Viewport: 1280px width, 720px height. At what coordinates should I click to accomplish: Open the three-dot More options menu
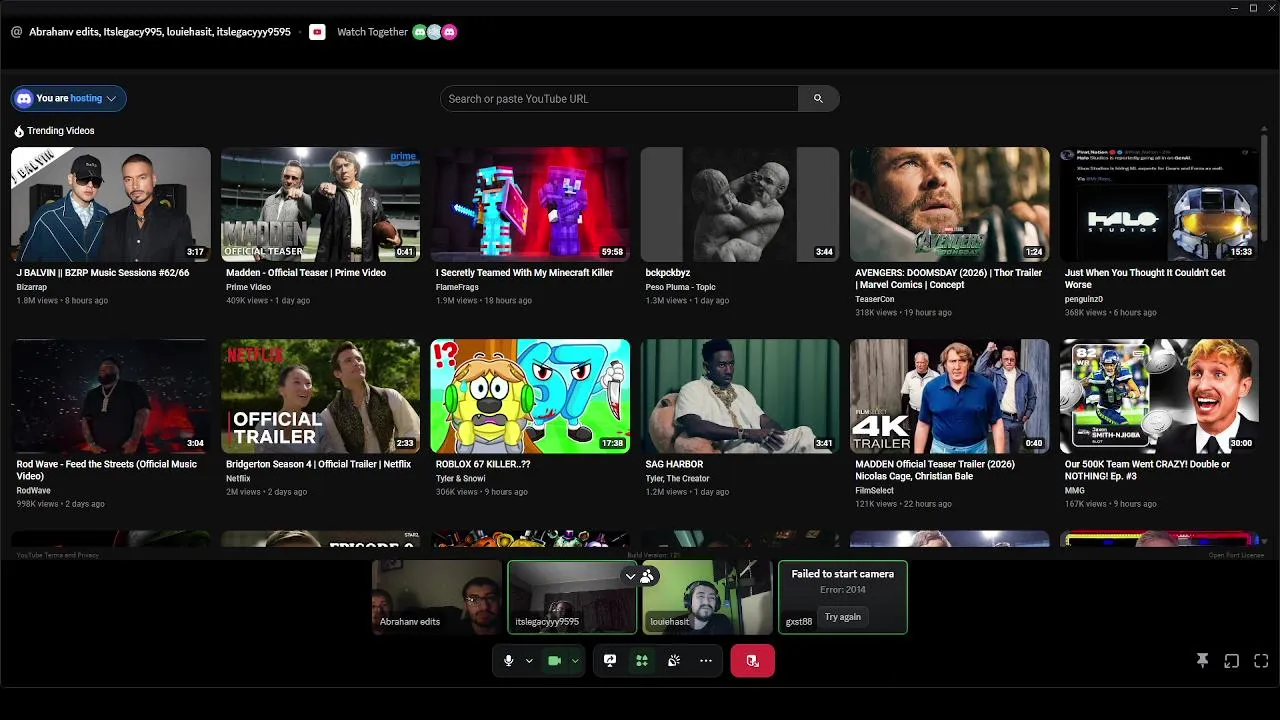(706, 661)
